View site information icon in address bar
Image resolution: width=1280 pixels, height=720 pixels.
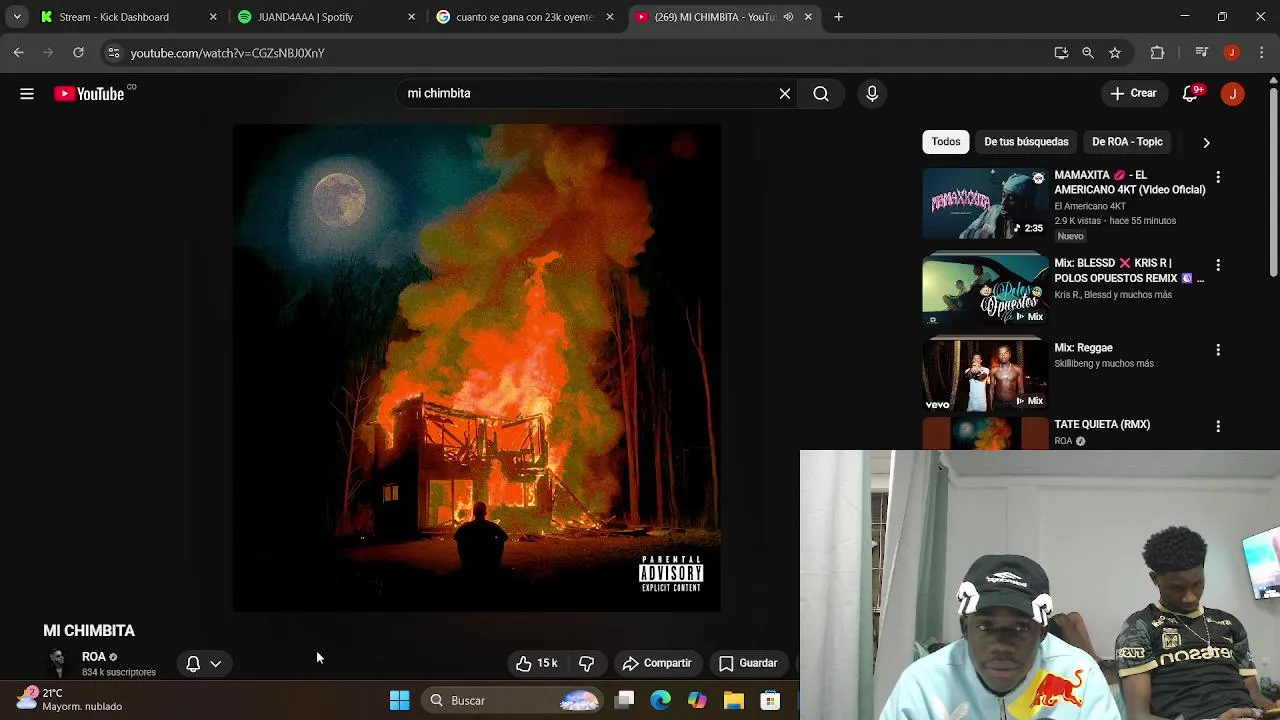tap(113, 53)
